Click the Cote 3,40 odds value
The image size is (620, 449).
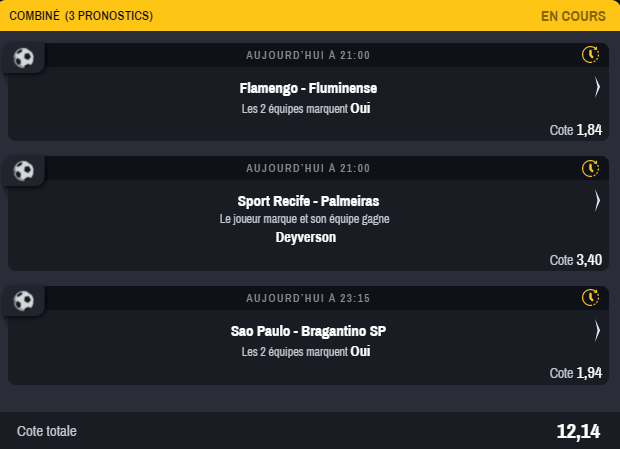(x=576, y=260)
